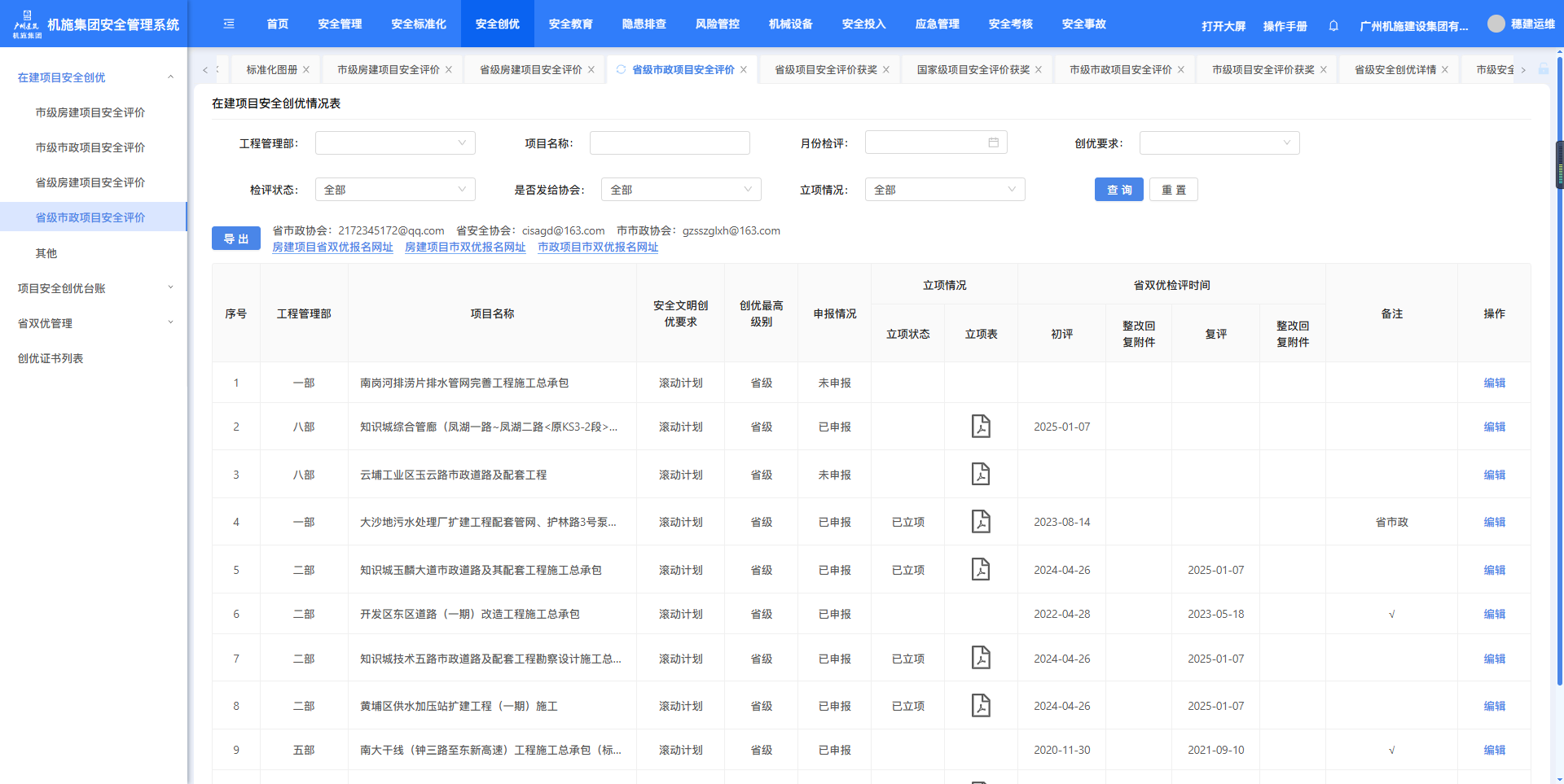Viewport: 1564px width, 784px height.
Task: Expand the 工程管理部 dropdown
Action: click(395, 143)
